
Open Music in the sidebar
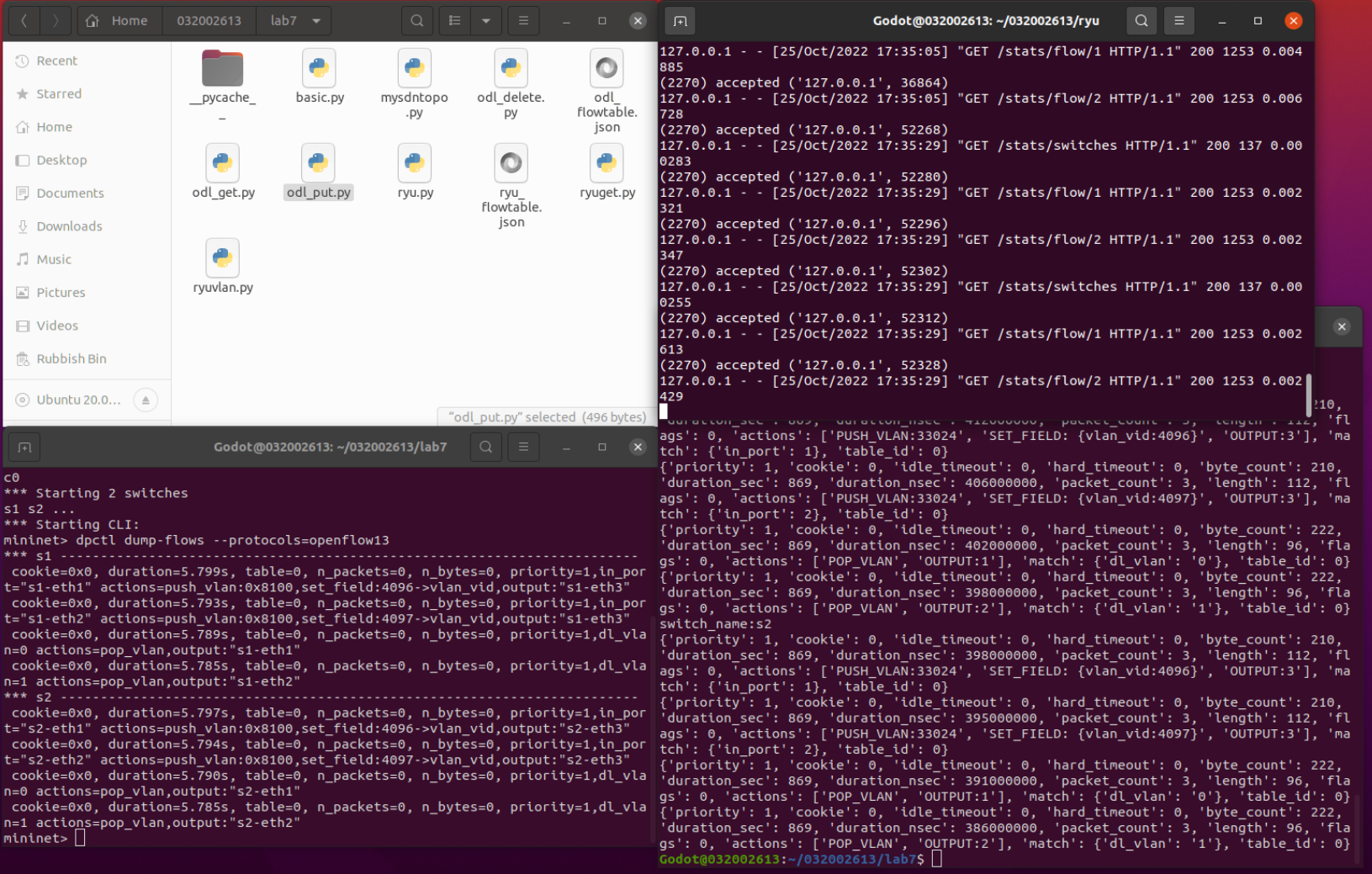[x=87, y=259]
